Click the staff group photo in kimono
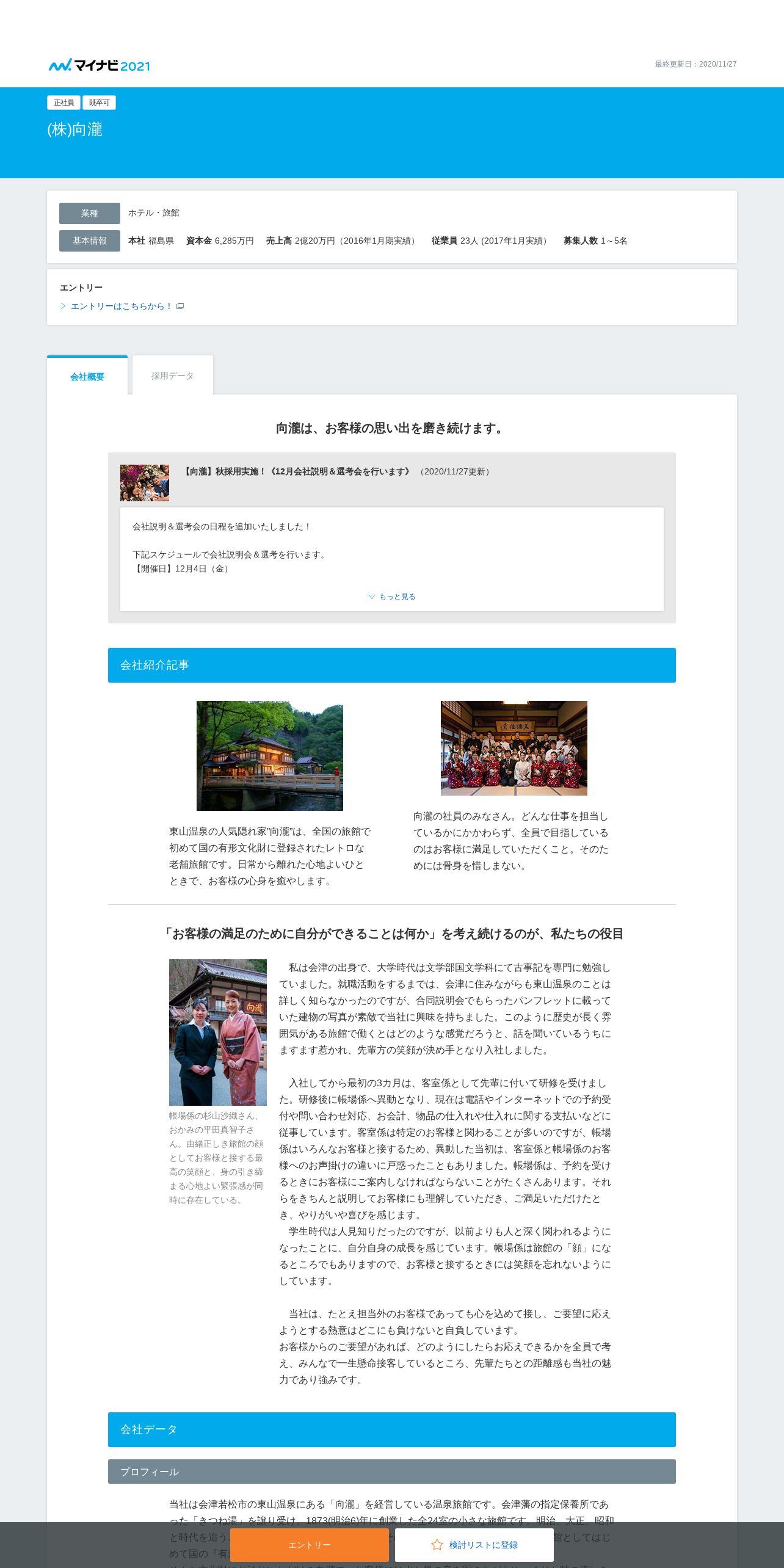The image size is (784, 1568). pyautogui.click(x=514, y=748)
